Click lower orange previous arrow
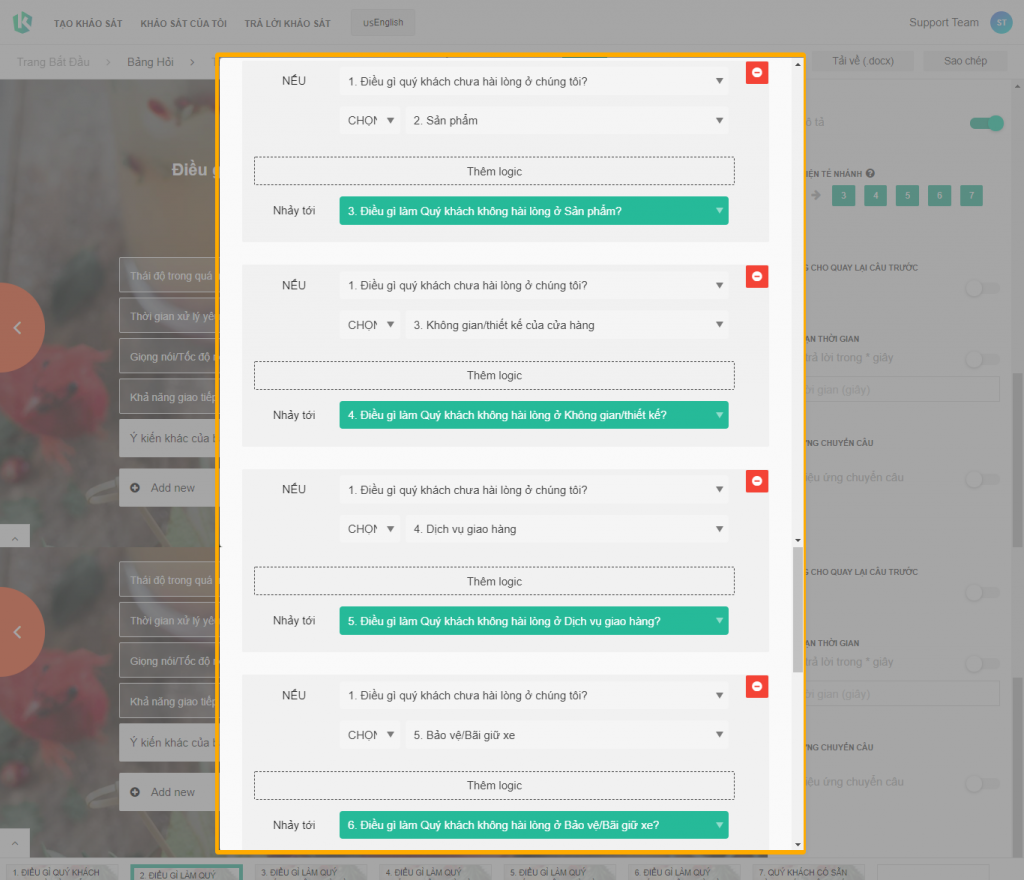This screenshot has height=880, width=1024. [18, 632]
